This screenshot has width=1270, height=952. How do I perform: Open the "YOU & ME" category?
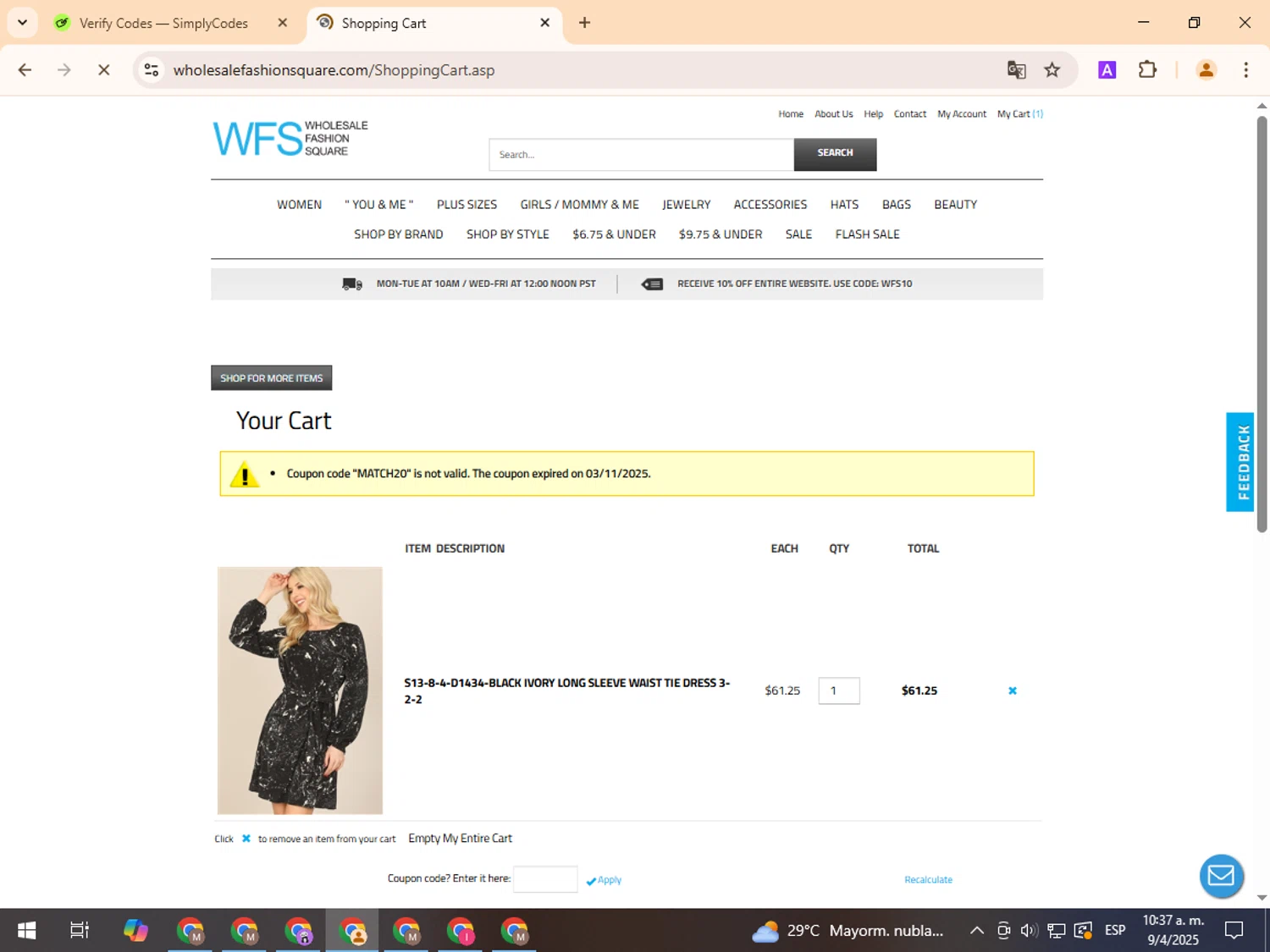click(378, 205)
